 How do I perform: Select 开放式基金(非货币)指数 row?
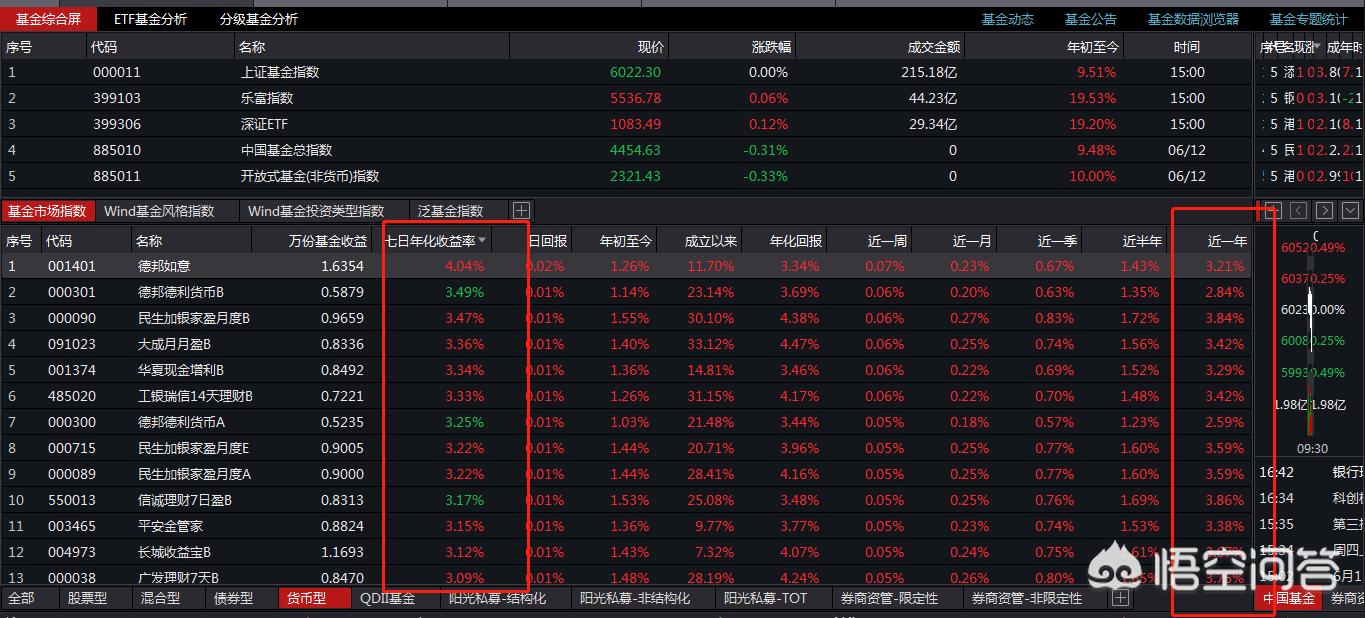(x=626, y=176)
